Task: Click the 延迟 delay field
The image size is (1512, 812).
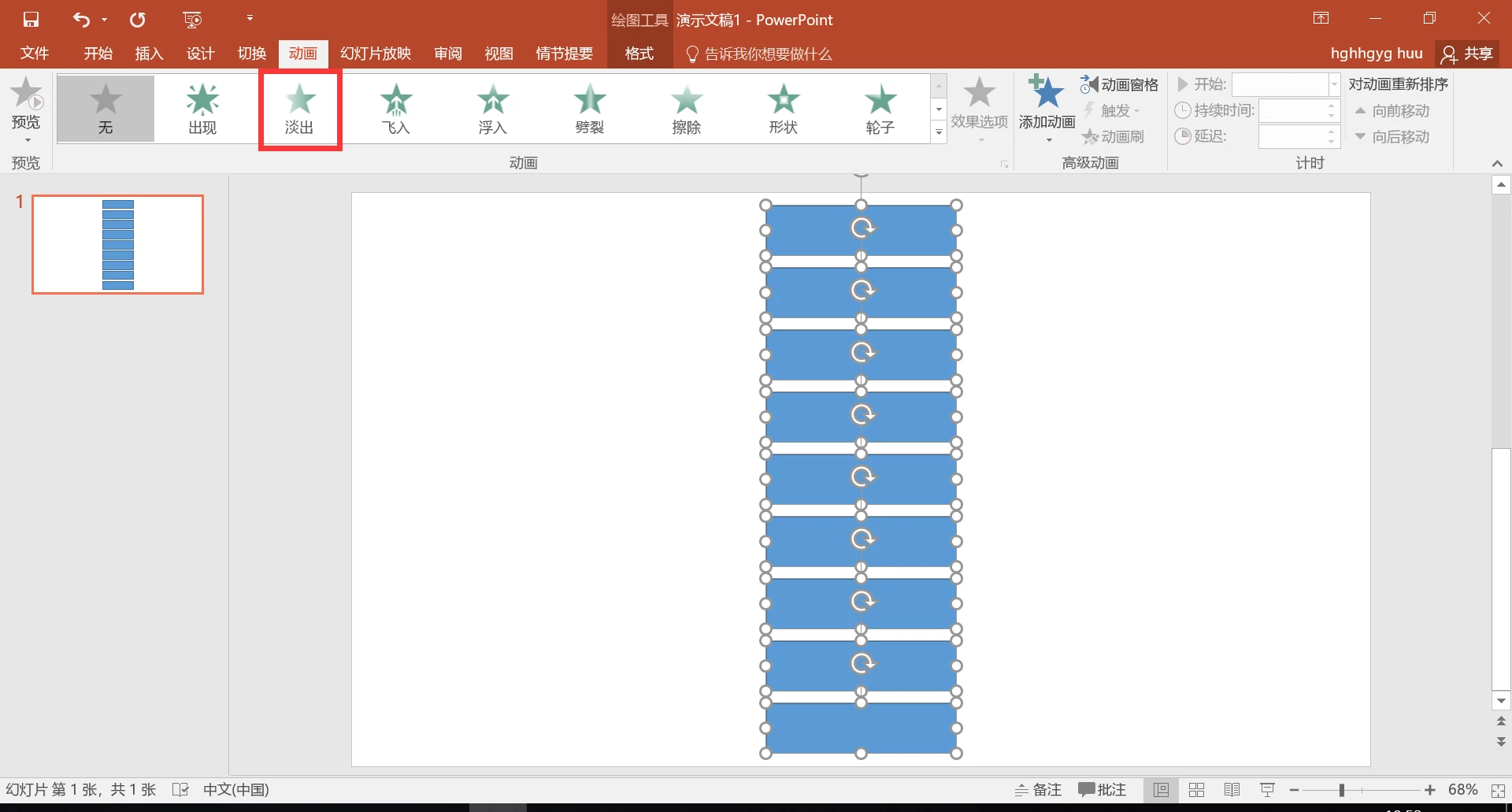Action: click(1291, 136)
